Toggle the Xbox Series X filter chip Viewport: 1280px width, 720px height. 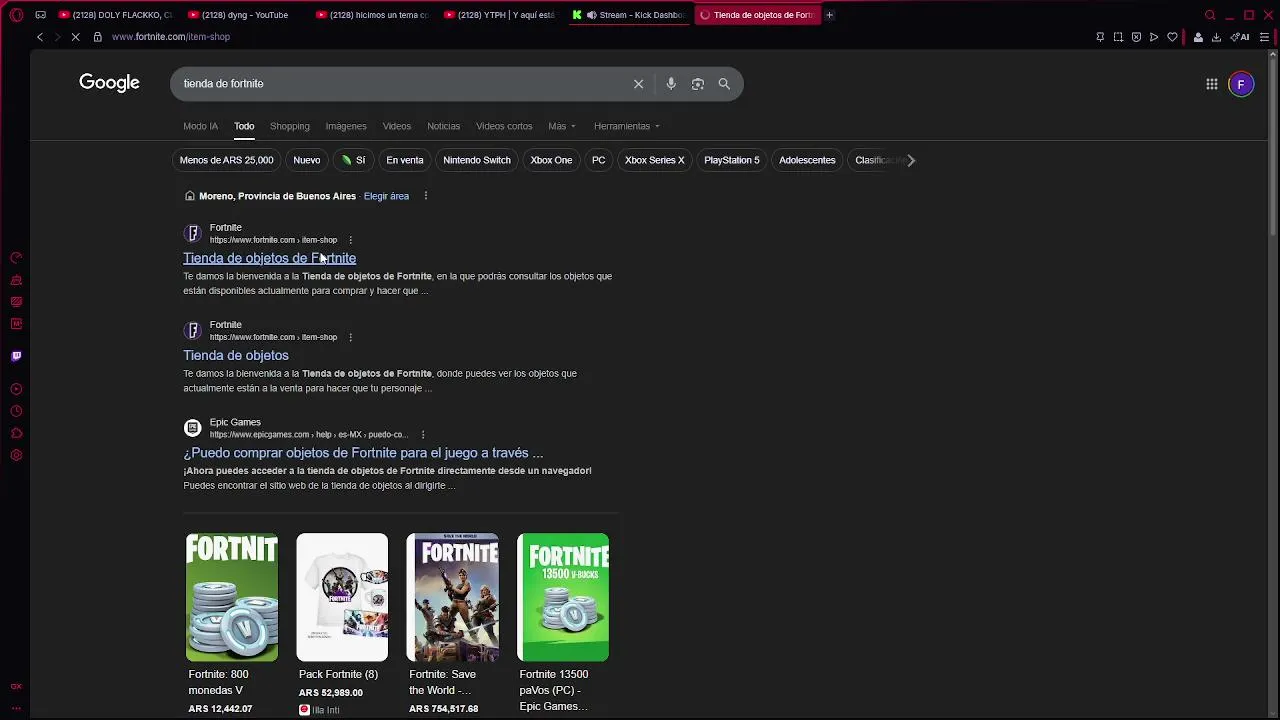pyautogui.click(x=655, y=160)
